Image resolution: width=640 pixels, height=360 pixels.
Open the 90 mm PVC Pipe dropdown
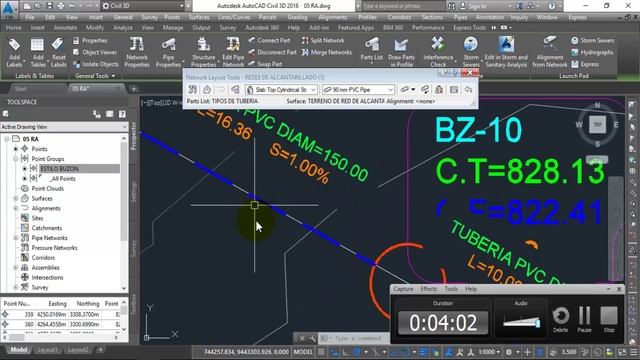pos(358,89)
